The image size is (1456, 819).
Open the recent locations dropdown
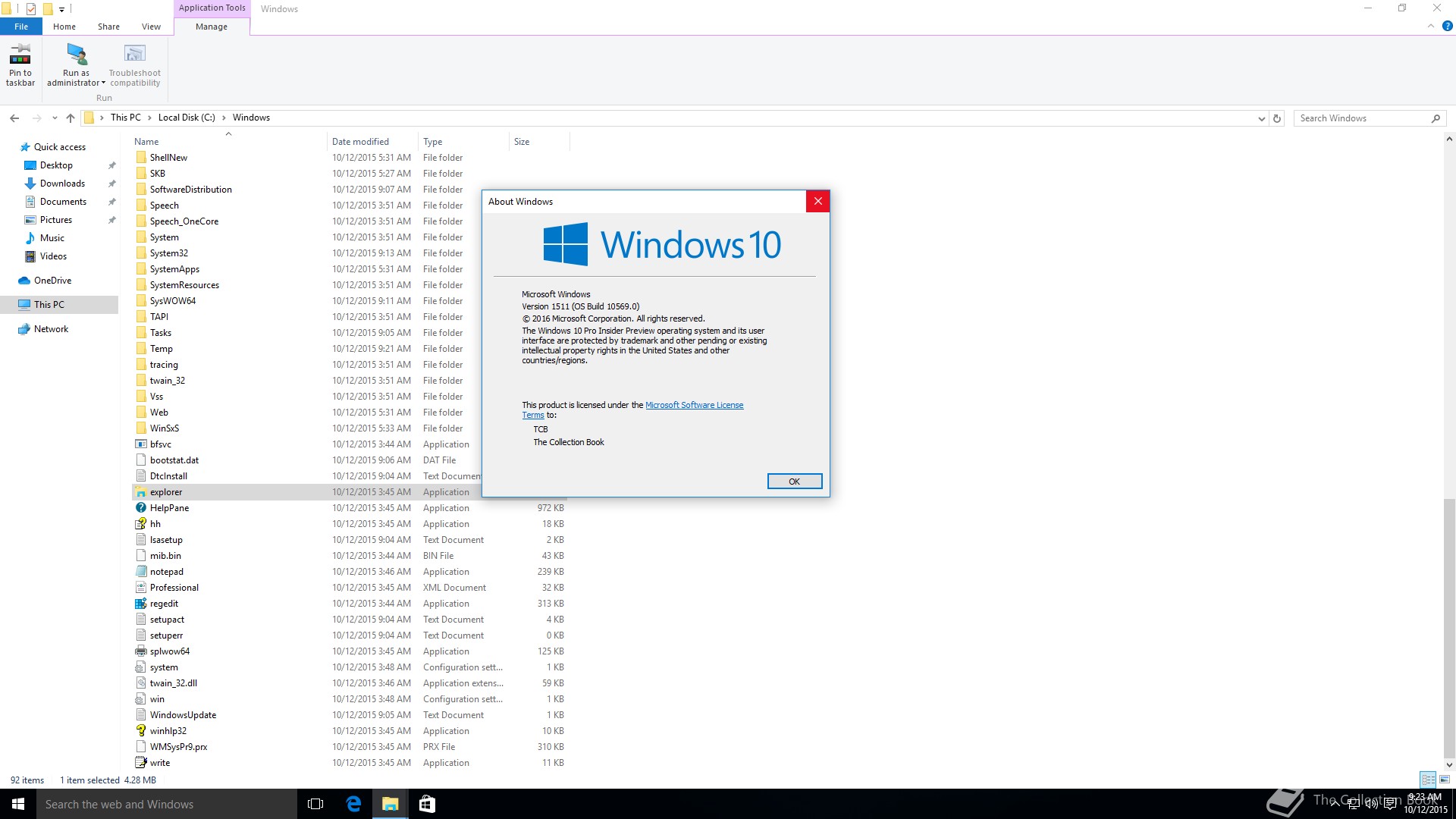coord(55,118)
